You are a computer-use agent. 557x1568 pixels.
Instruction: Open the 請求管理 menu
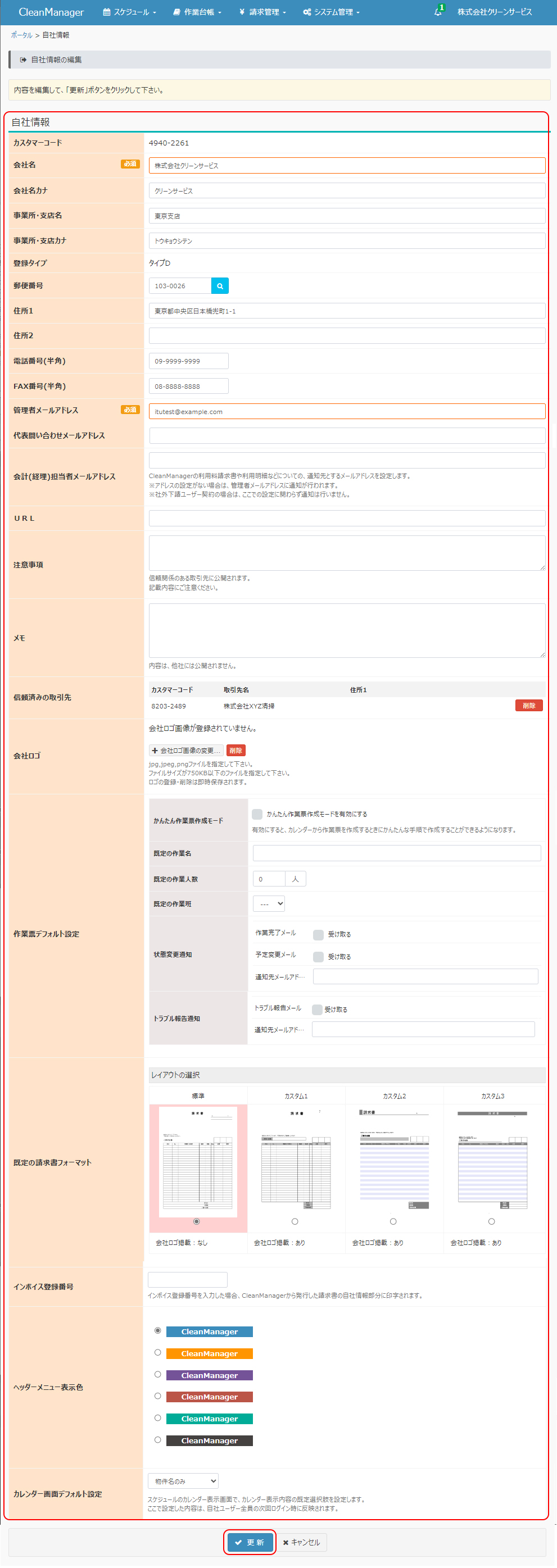(262, 12)
